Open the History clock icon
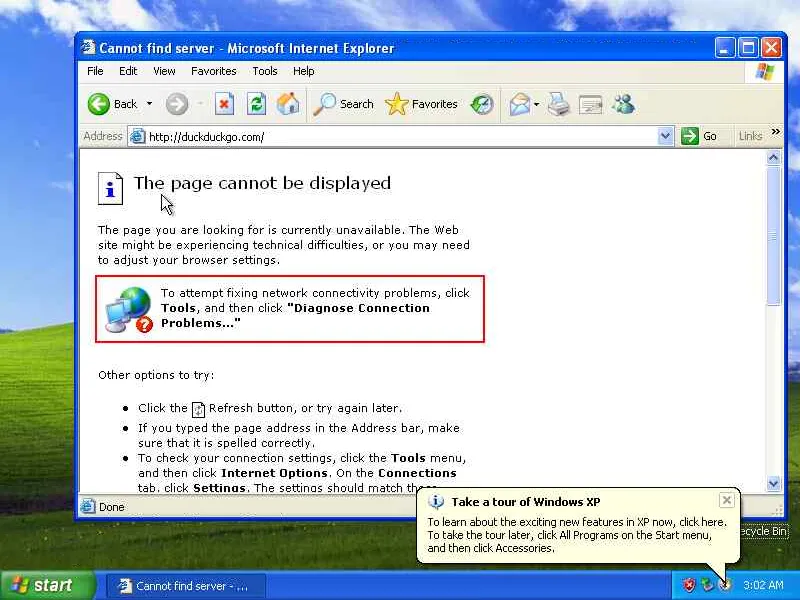Screen dimensions: 800x600 pos(482,104)
